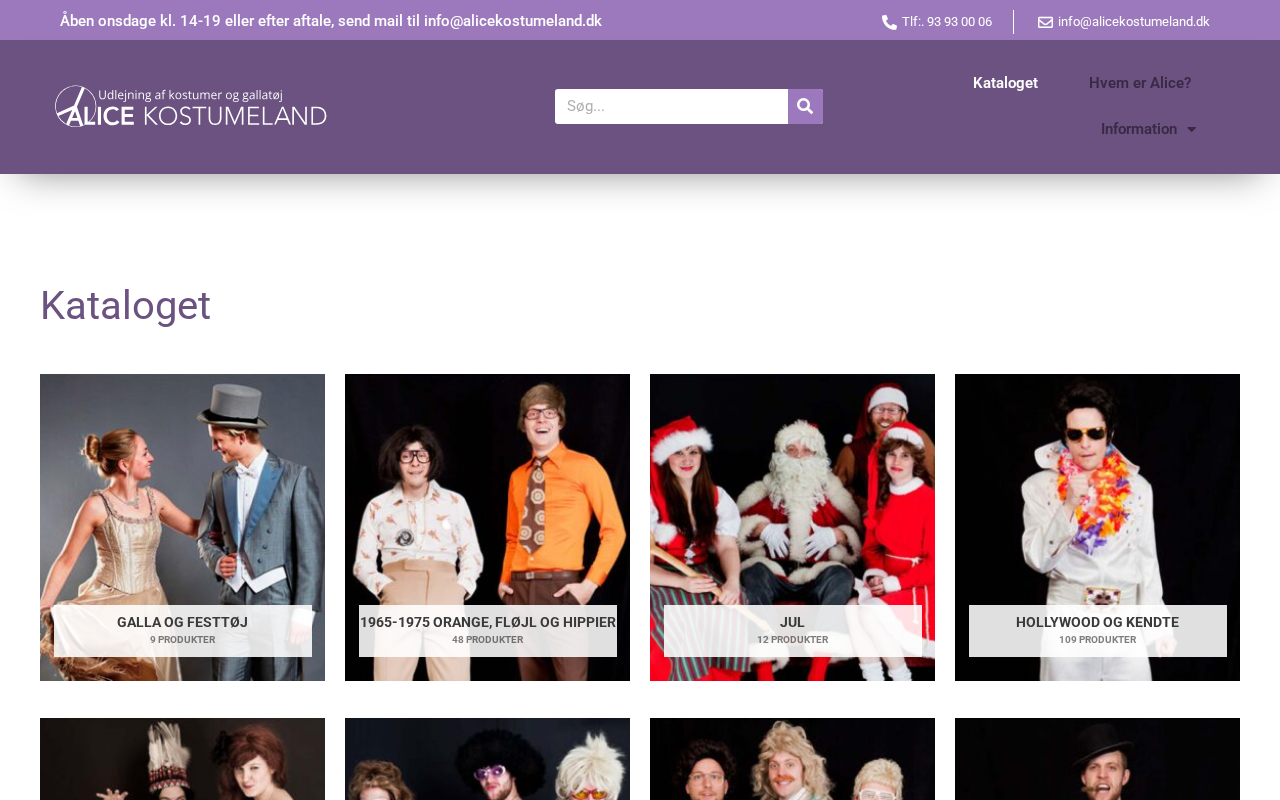Click the envelope icon in top bar

[1045, 22]
